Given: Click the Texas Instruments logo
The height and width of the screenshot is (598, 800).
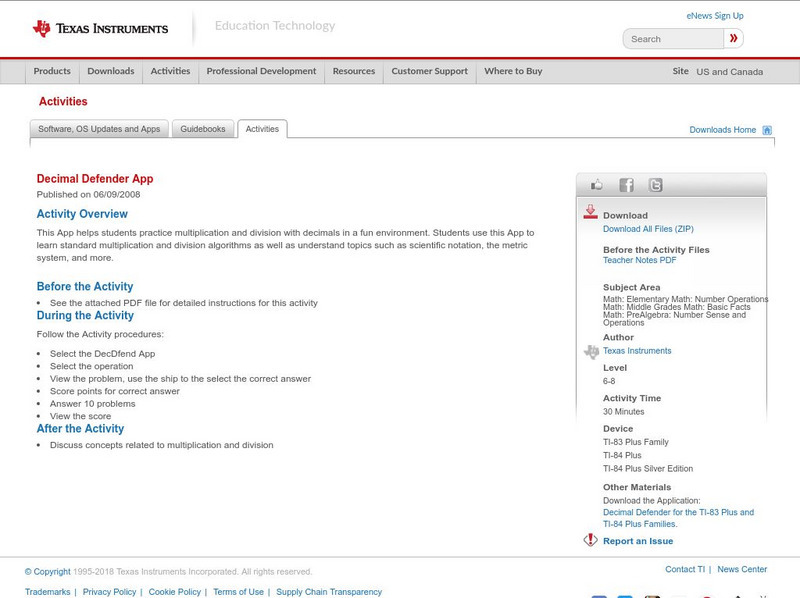Looking at the screenshot, I should tap(101, 29).
